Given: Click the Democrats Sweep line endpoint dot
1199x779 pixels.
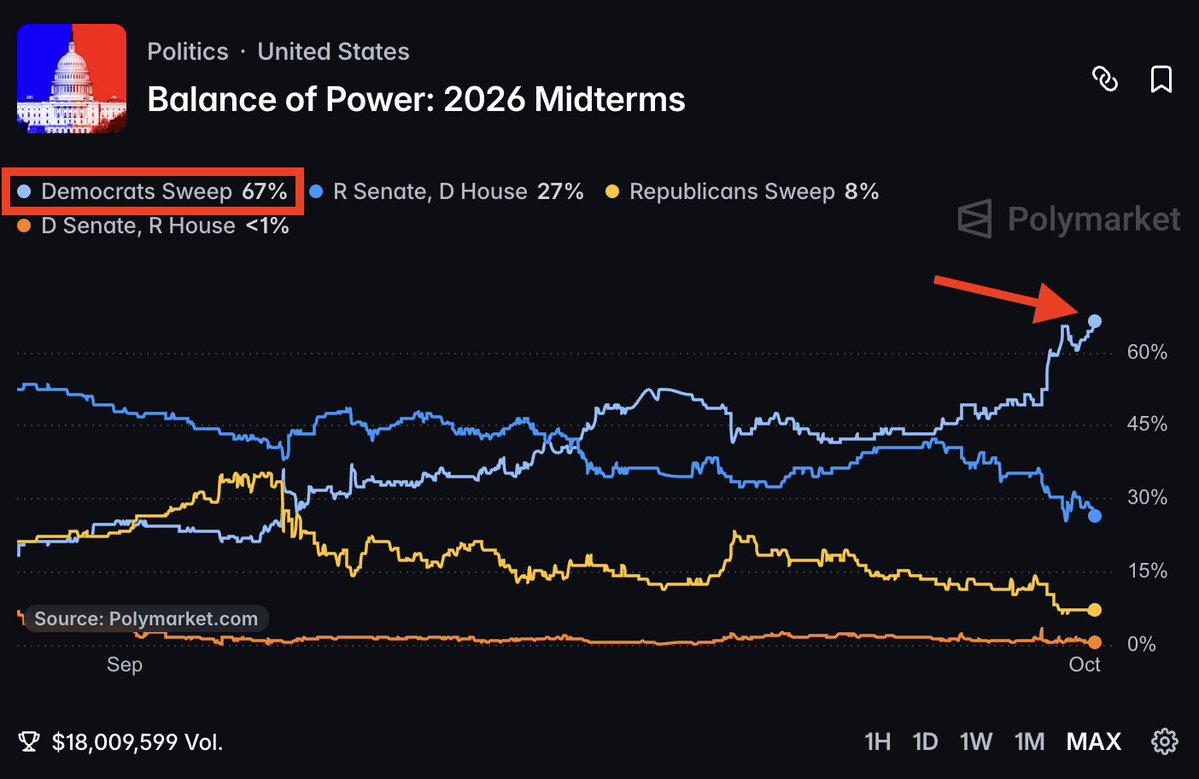Looking at the screenshot, I should point(1094,321).
